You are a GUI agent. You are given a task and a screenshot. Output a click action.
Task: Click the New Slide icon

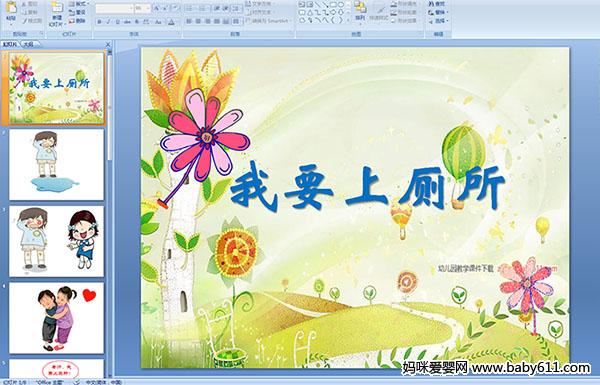click(57, 8)
